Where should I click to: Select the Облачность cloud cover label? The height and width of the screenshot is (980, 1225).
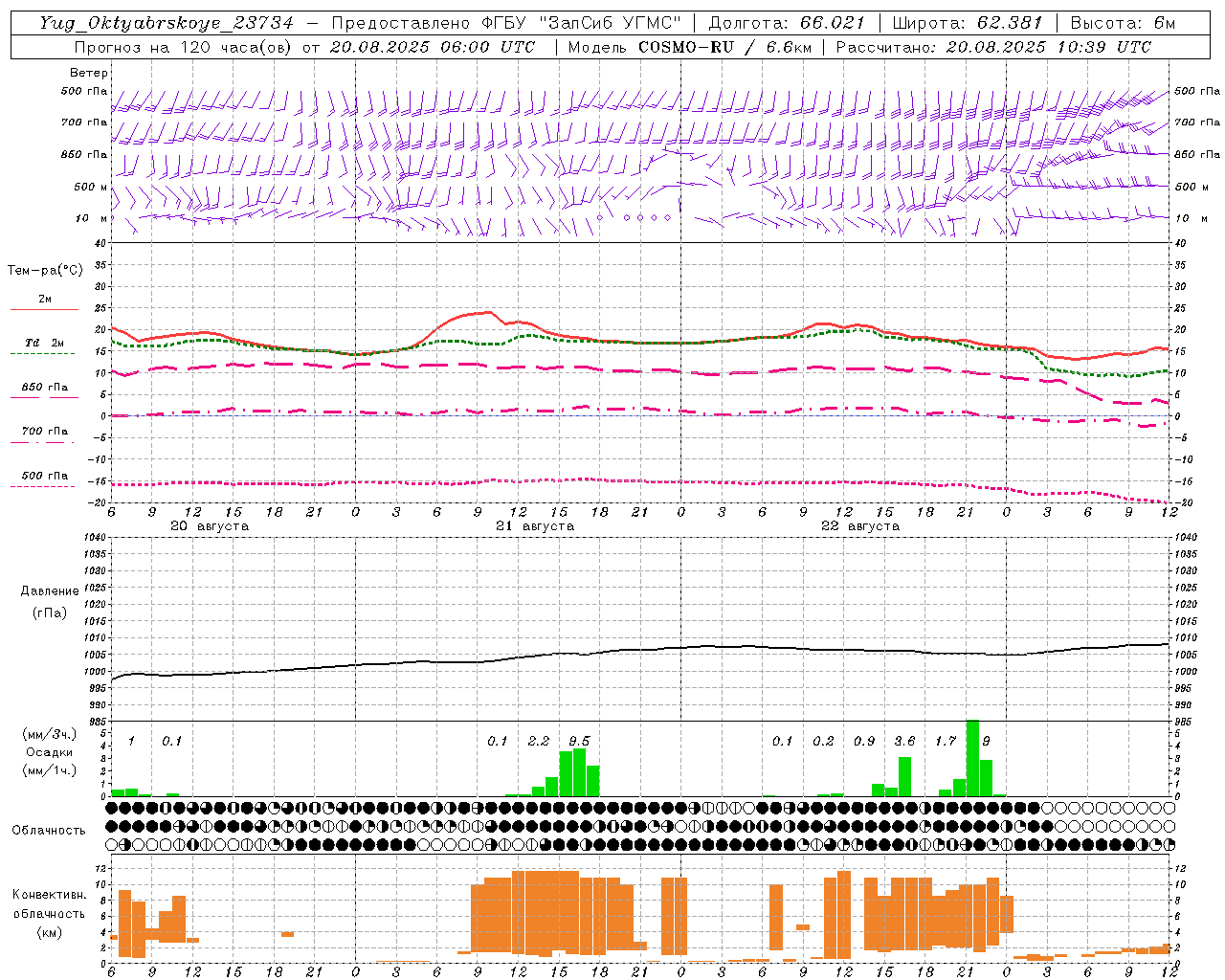click(x=49, y=831)
